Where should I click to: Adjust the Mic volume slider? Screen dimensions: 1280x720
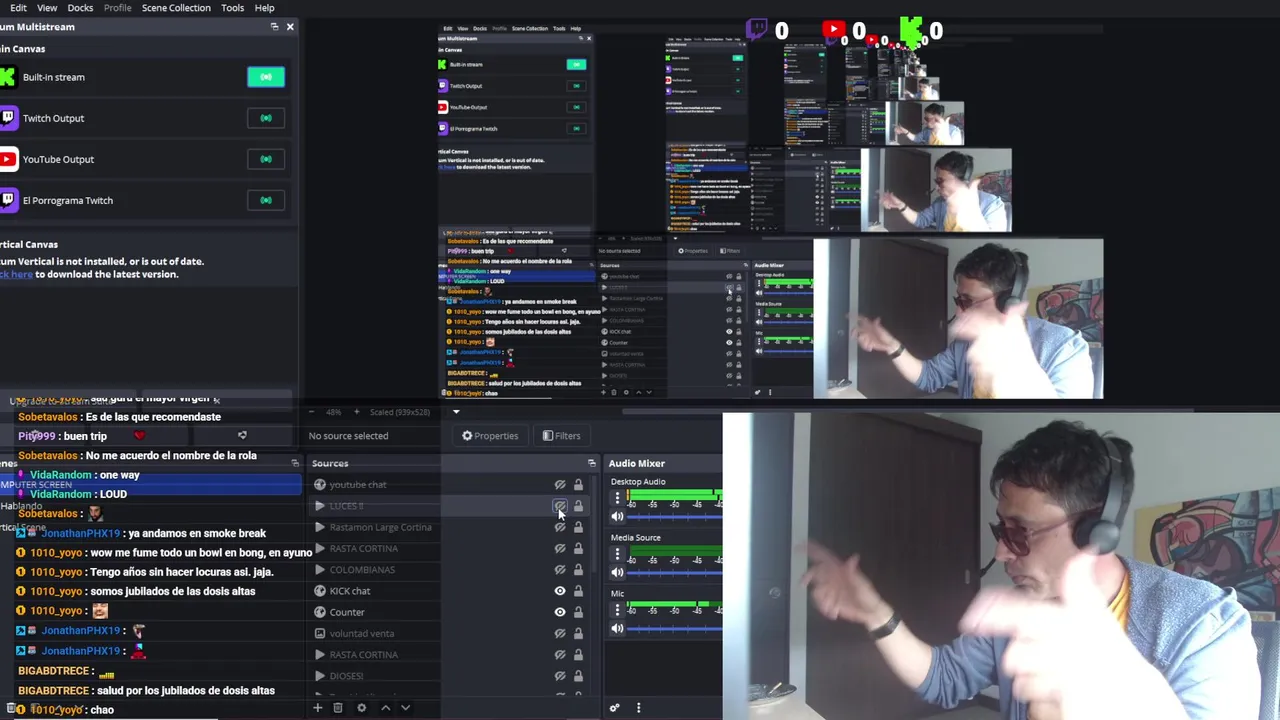pyautogui.click(x=674, y=629)
